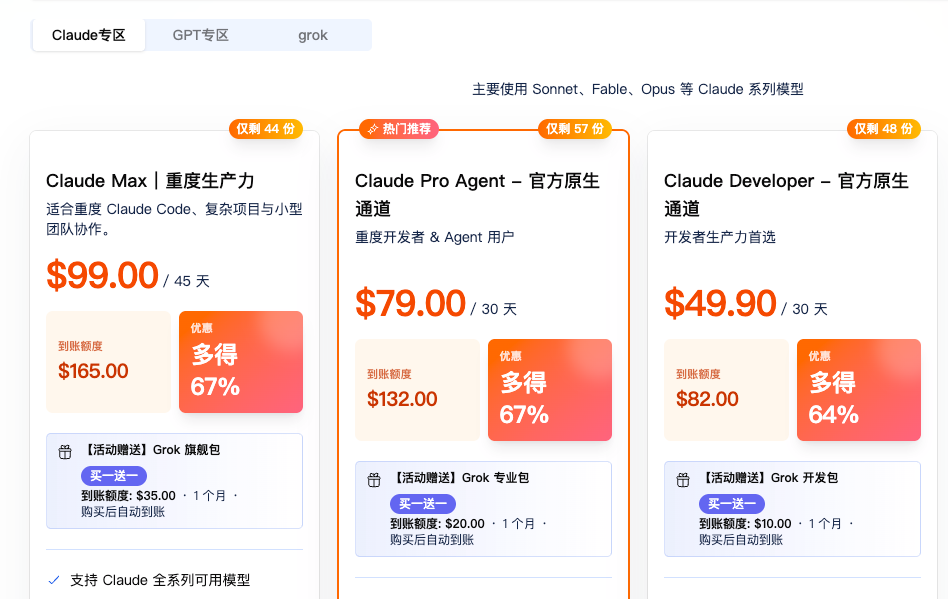Click the 开发者生产力首选 subtitle

719,237
